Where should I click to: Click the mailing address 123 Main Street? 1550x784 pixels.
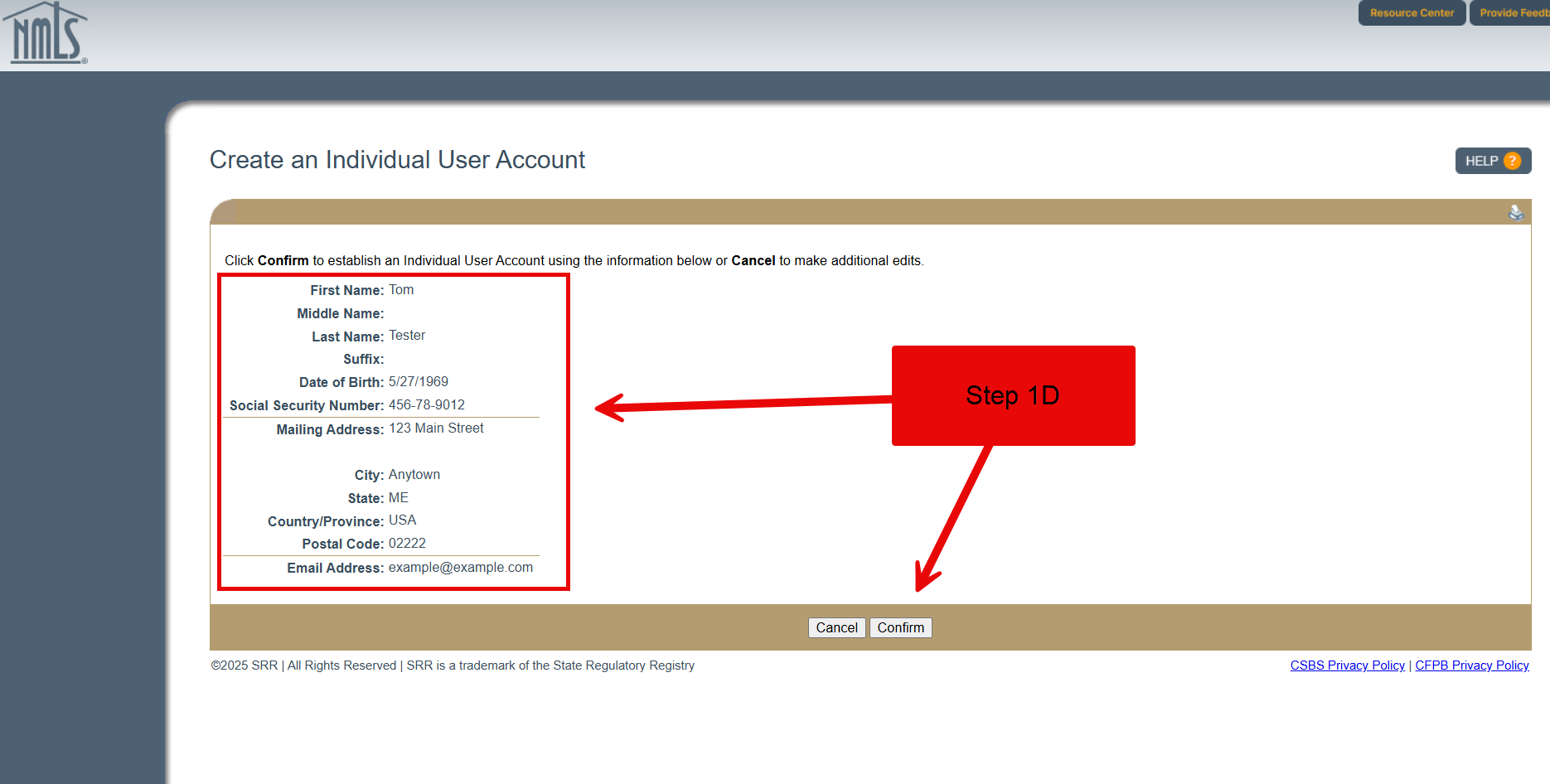pos(436,428)
